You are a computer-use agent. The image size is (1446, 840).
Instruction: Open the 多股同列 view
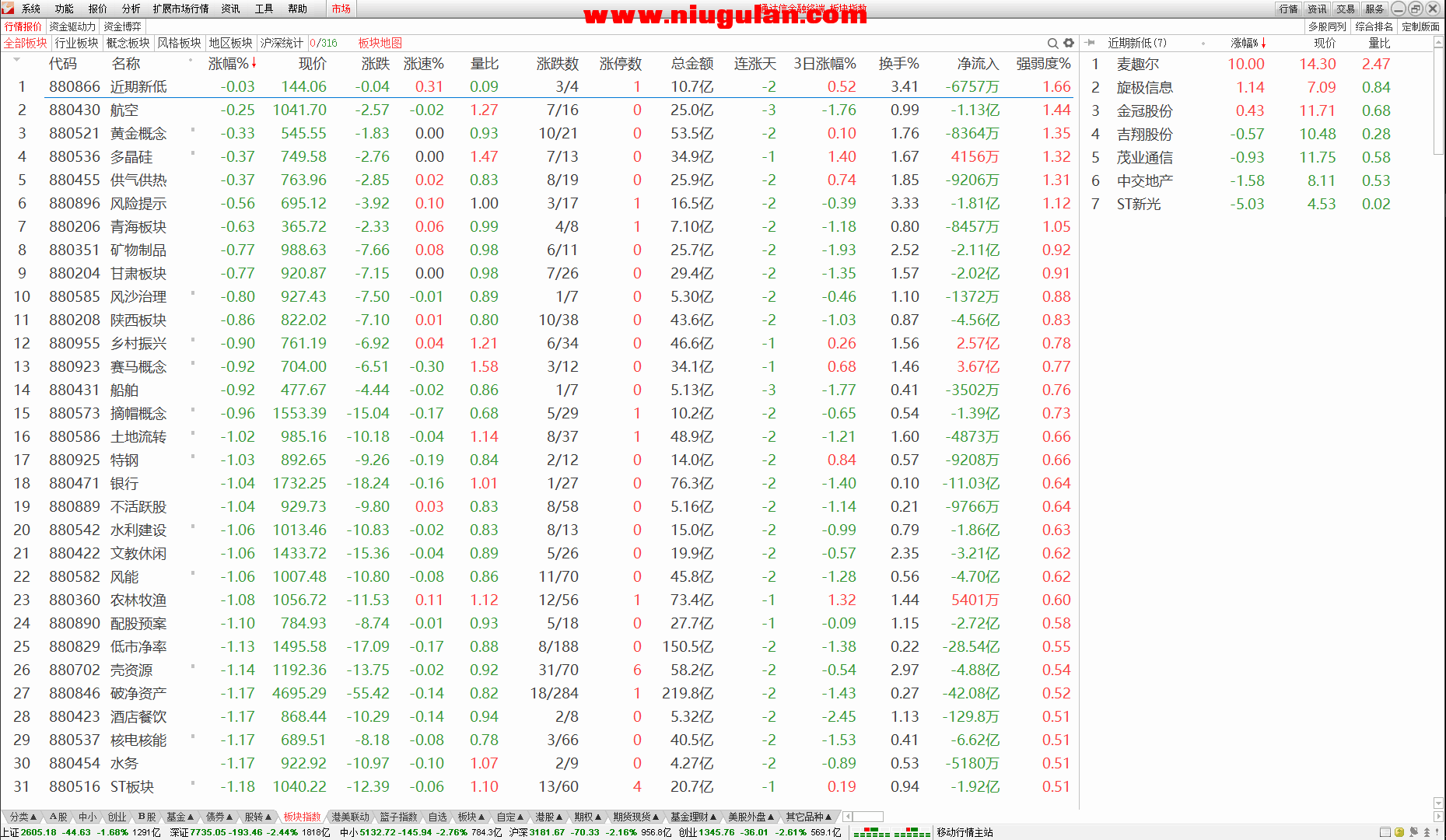1327,26
